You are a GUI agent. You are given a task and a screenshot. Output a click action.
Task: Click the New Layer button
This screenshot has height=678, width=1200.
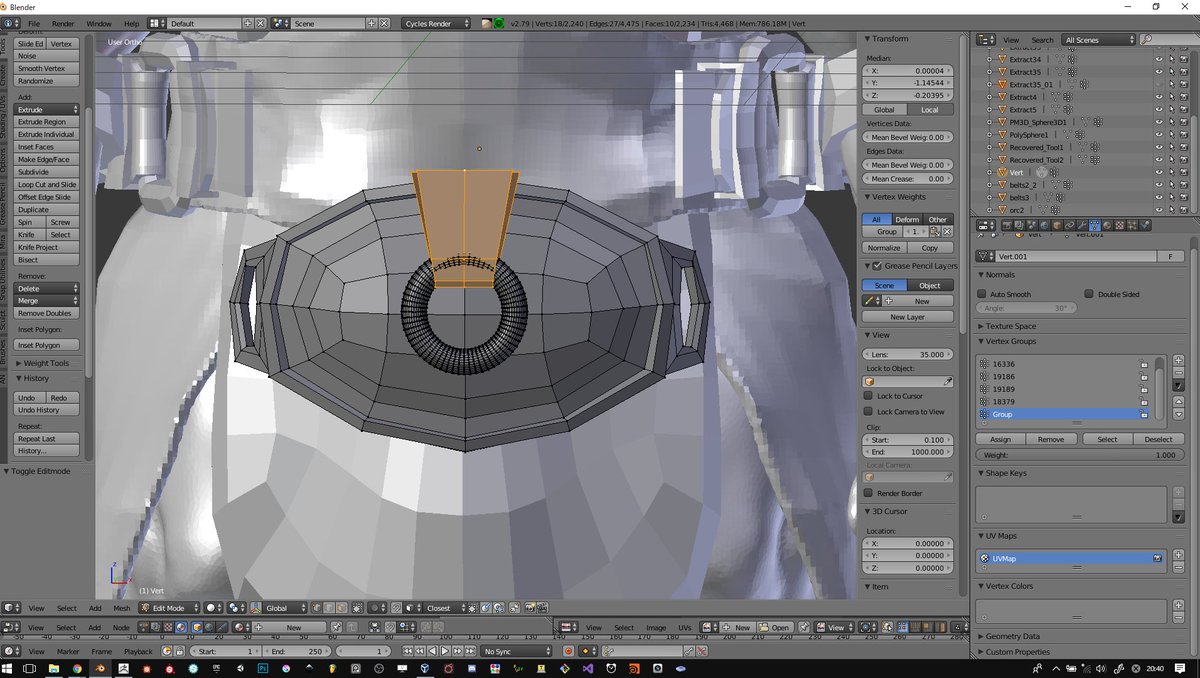907,317
